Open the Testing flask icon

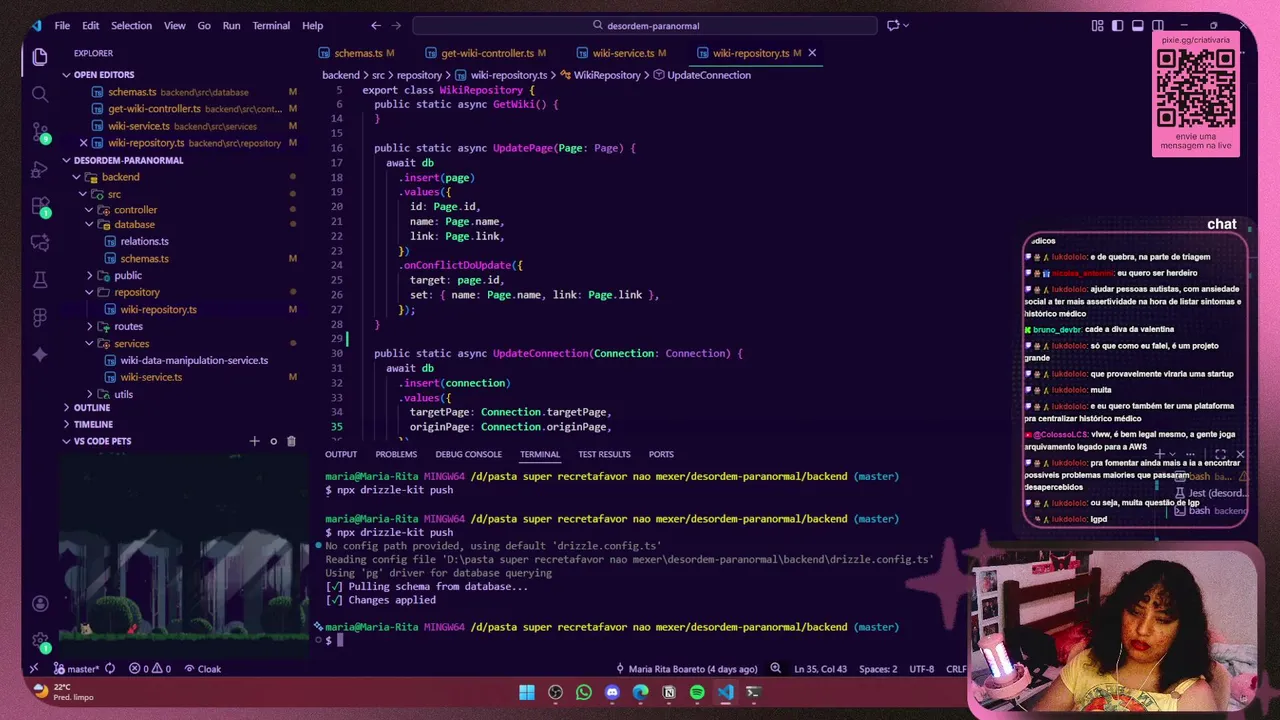[40, 280]
